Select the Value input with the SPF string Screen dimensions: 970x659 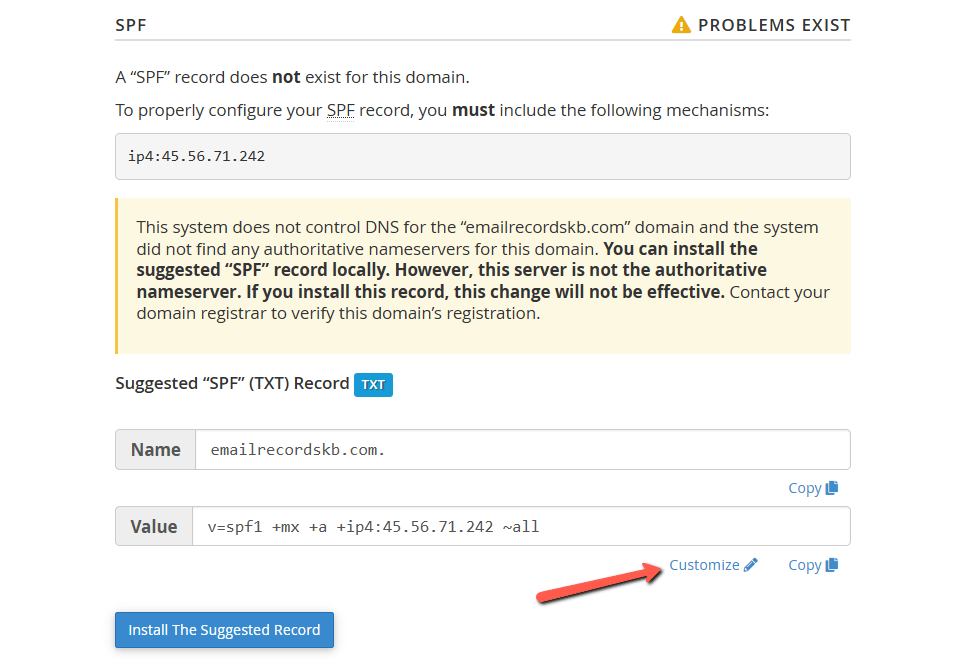[520, 526]
